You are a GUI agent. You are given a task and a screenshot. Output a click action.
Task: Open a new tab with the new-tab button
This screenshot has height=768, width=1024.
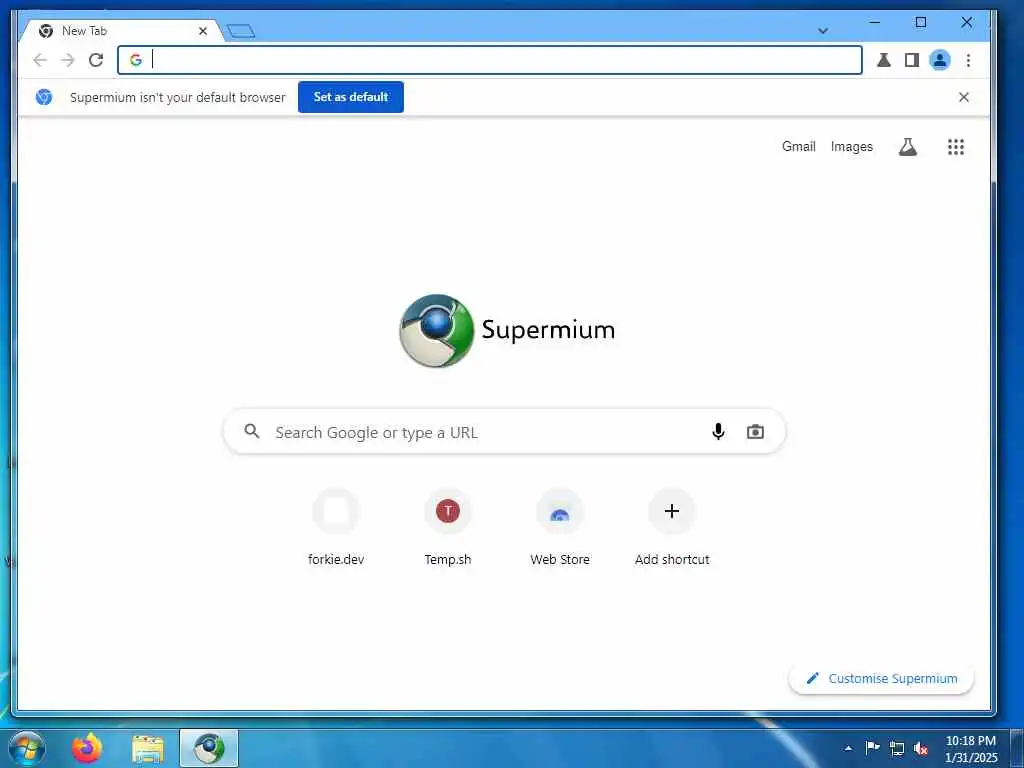click(241, 31)
